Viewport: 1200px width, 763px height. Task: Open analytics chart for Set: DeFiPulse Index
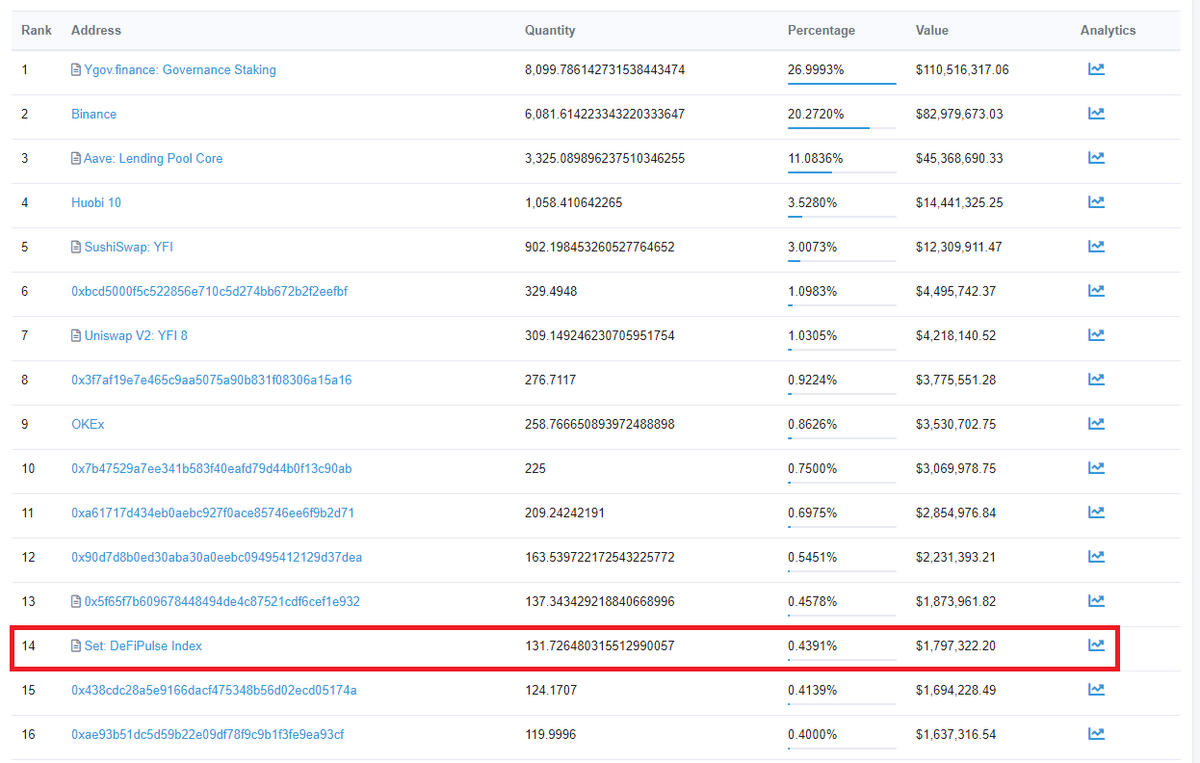coord(1096,645)
